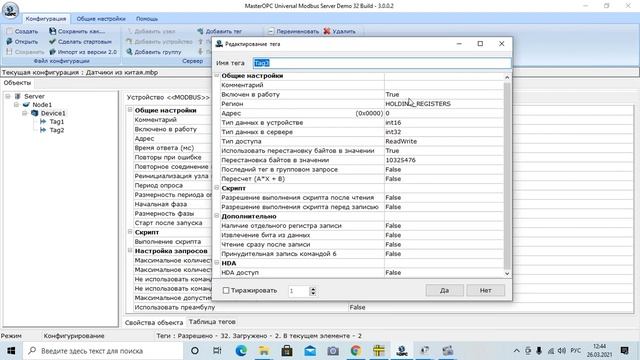
Task: Click Добавить группу icon
Action: coord(129,52)
